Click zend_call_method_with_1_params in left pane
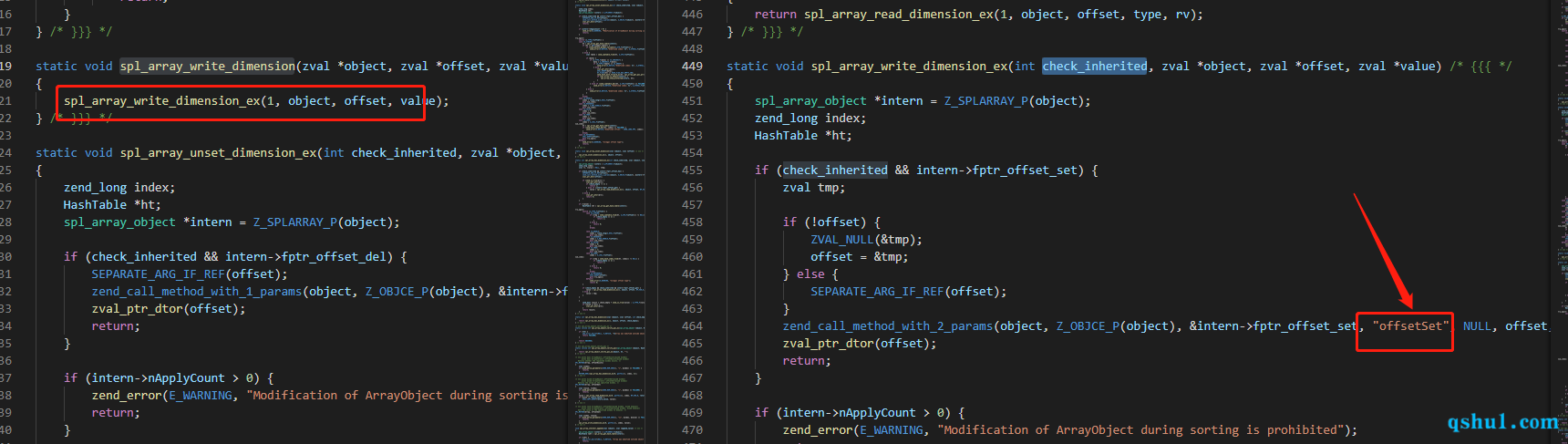The width and height of the screenshot is (1568, 444). (x=197, y=292)
